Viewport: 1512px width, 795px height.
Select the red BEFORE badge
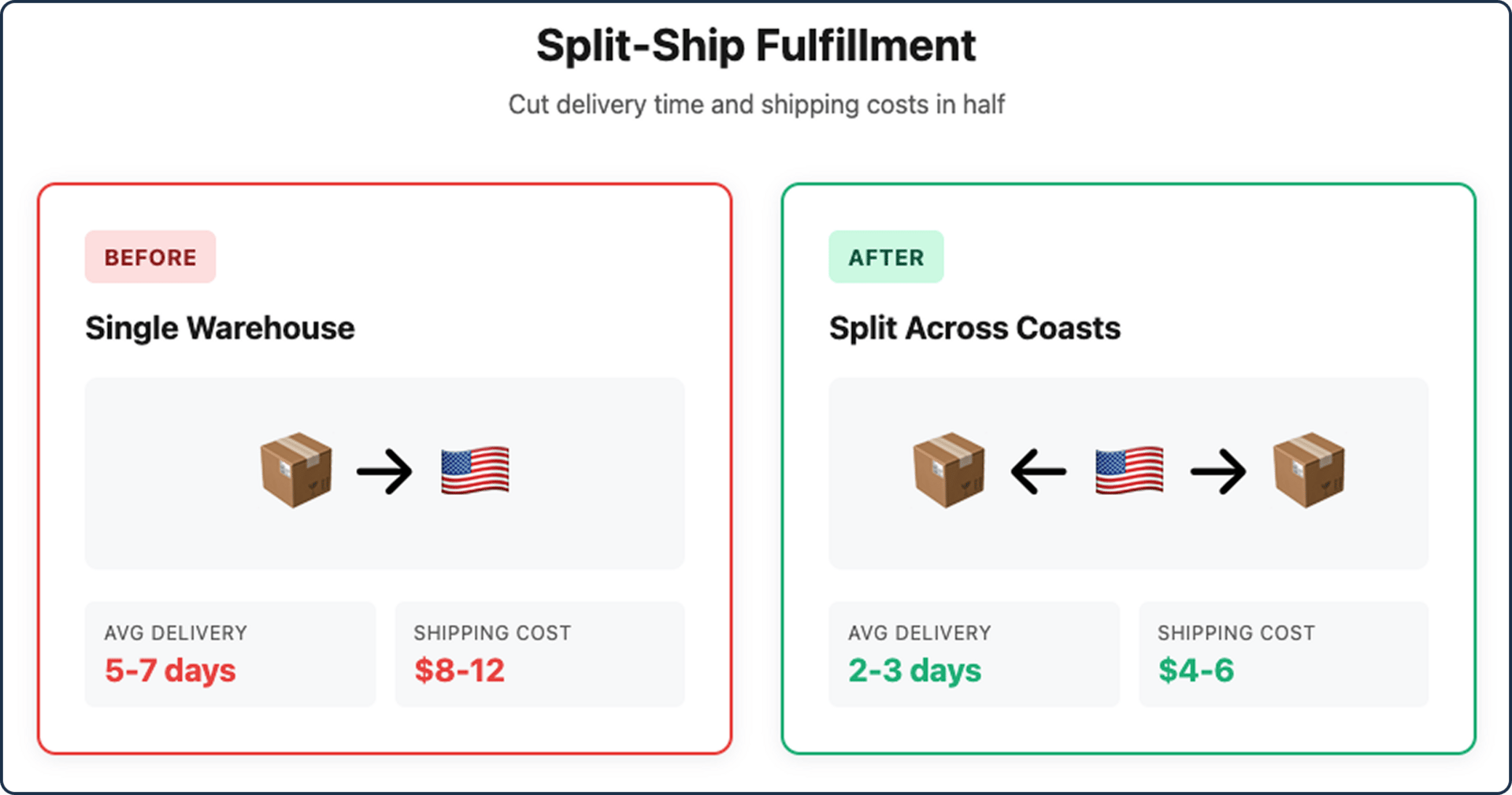pyautogui.click(x=150, y=257)
